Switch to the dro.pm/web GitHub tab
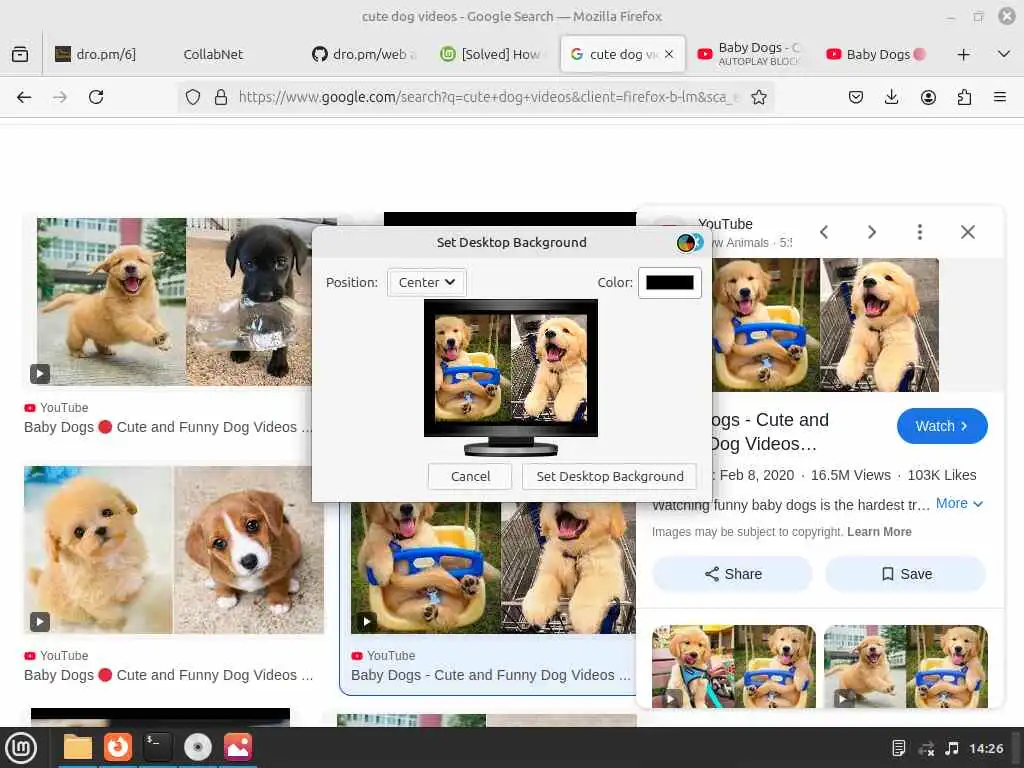The height and width of the screenshot is (768, 1024). pyautogui.click(x=364, y=54)
